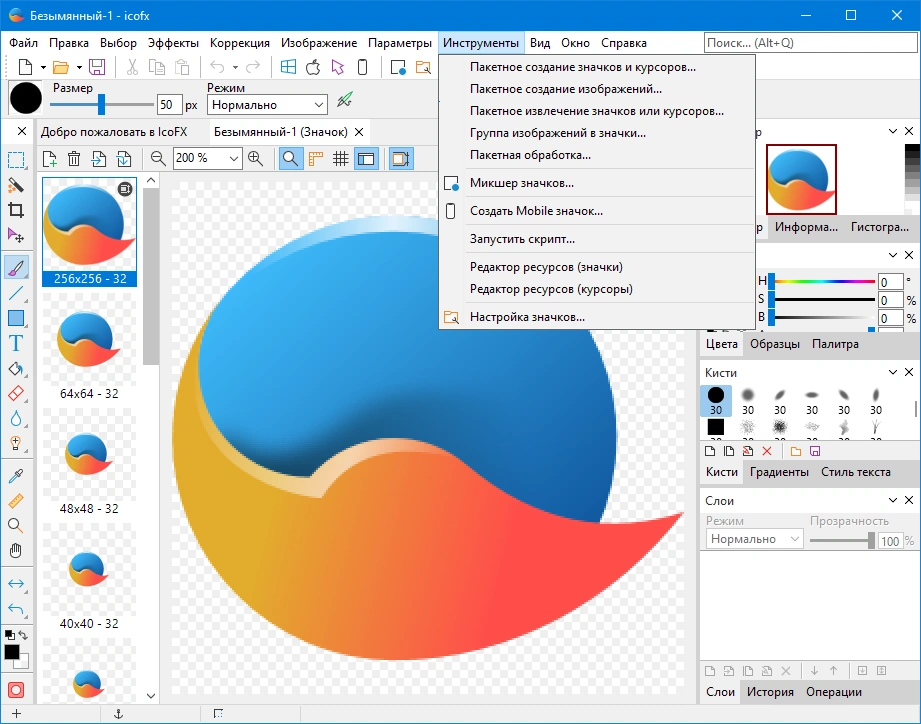This screenshot has height=724, width=921.
Task: Switch to the Градиенты tab
Action: pos(779,472)
